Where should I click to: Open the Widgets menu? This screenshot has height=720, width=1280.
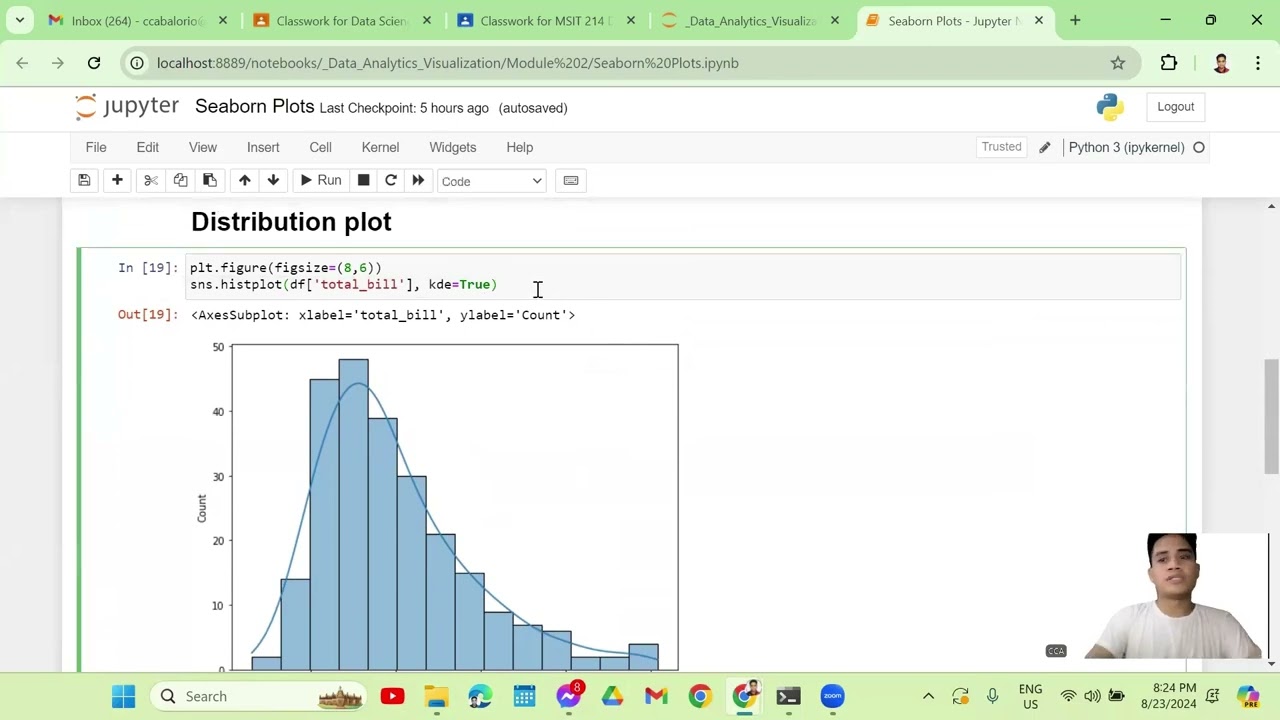[453, 147]
